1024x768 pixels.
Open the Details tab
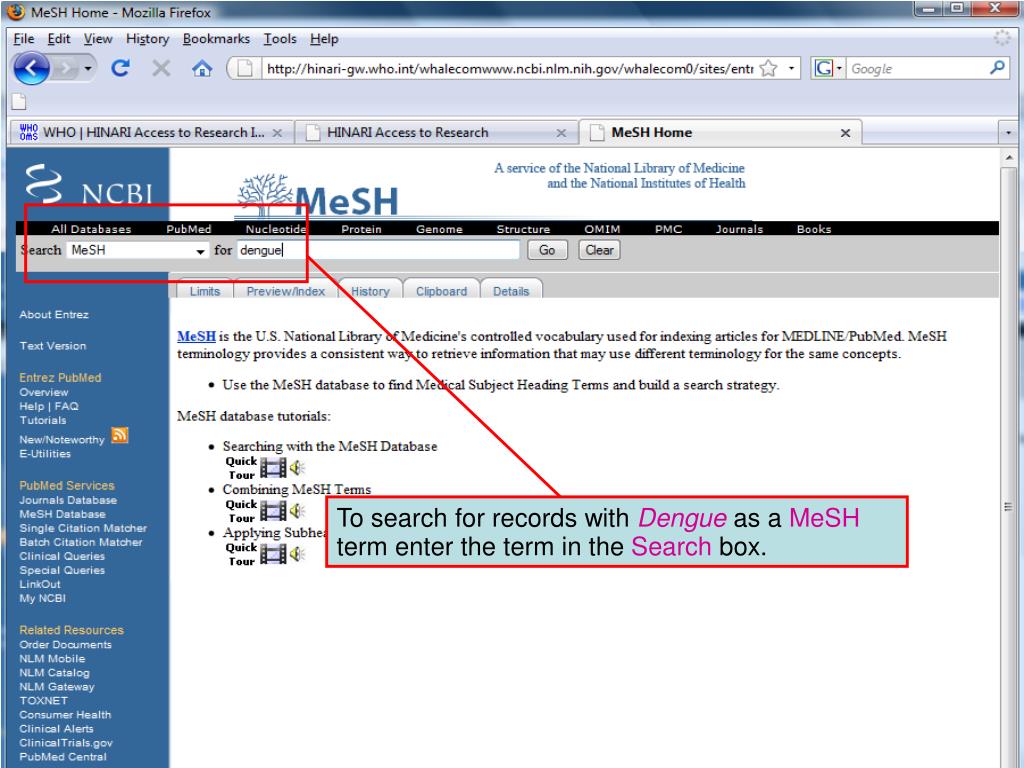click(511, 291)
